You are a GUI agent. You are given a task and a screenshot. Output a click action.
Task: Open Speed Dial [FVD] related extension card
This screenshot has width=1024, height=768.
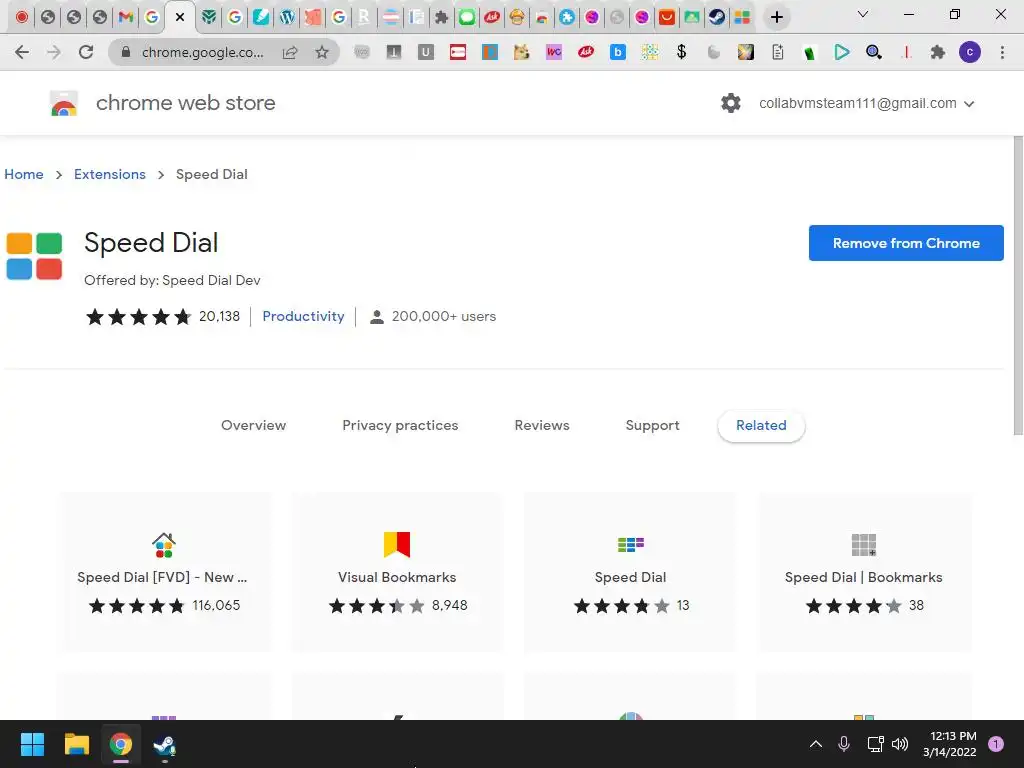pos(164,572)
